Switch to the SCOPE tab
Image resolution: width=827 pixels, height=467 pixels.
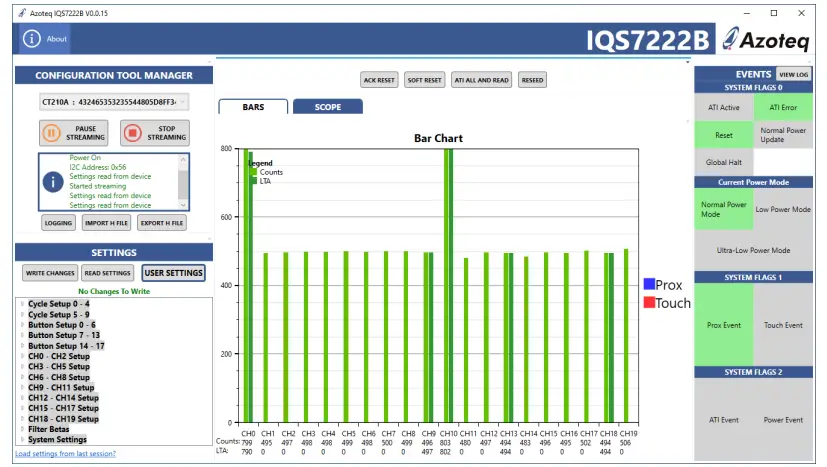pyautogui.click(x=327, y=107)
